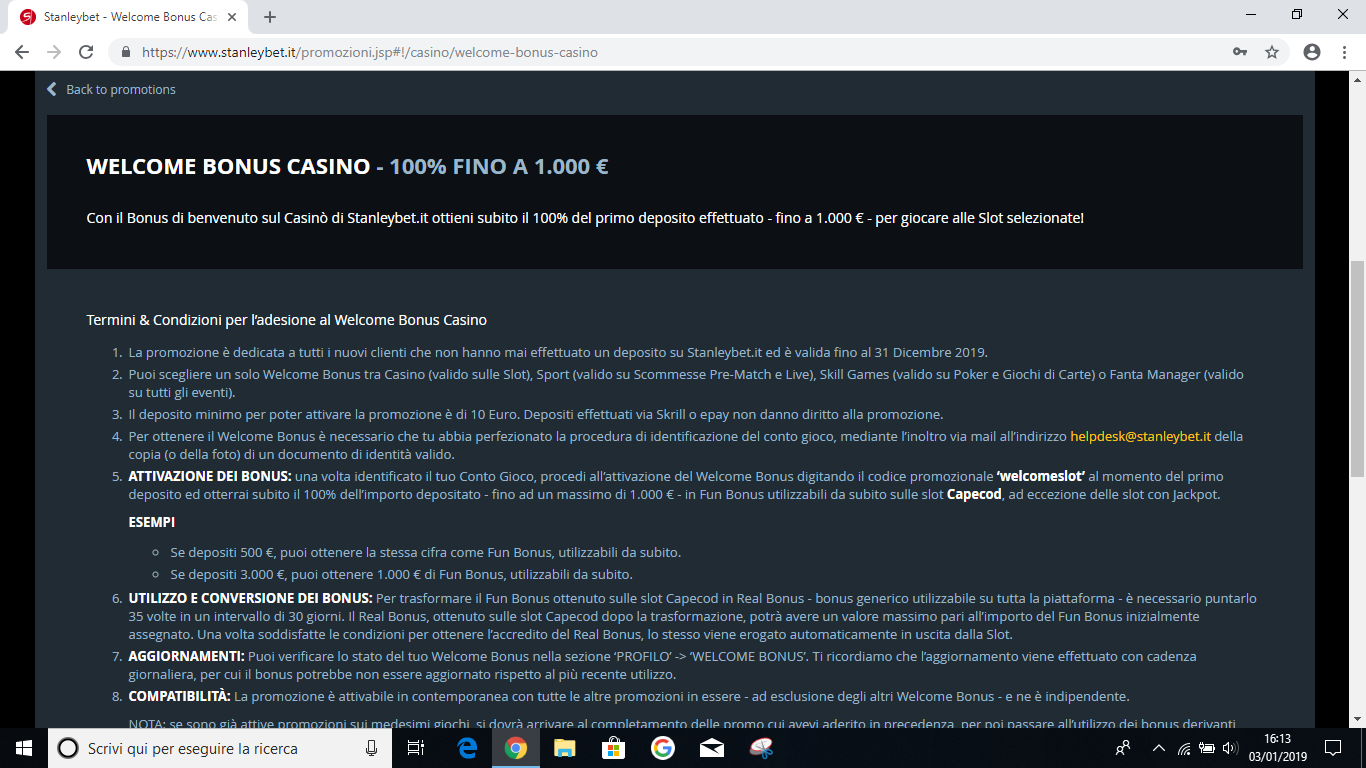Click the COMPATIBILITÀ label
The width and height of the screenshot is (1366, 768).
180,696
